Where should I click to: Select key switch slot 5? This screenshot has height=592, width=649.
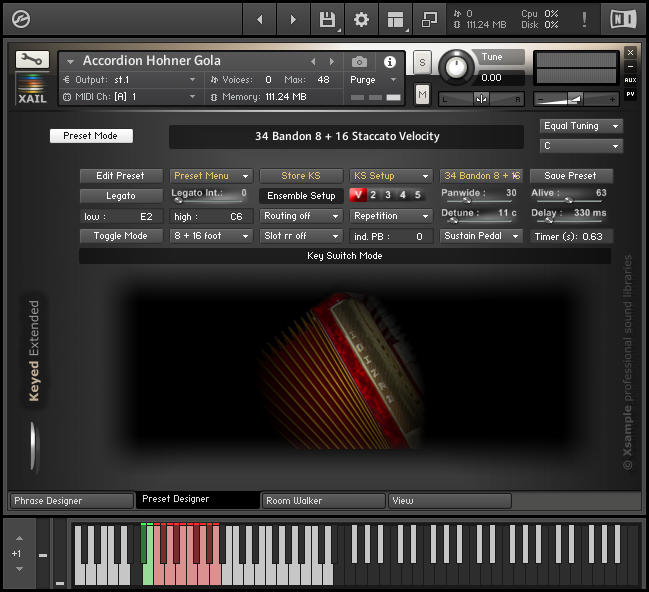click(x=418, y=195)
